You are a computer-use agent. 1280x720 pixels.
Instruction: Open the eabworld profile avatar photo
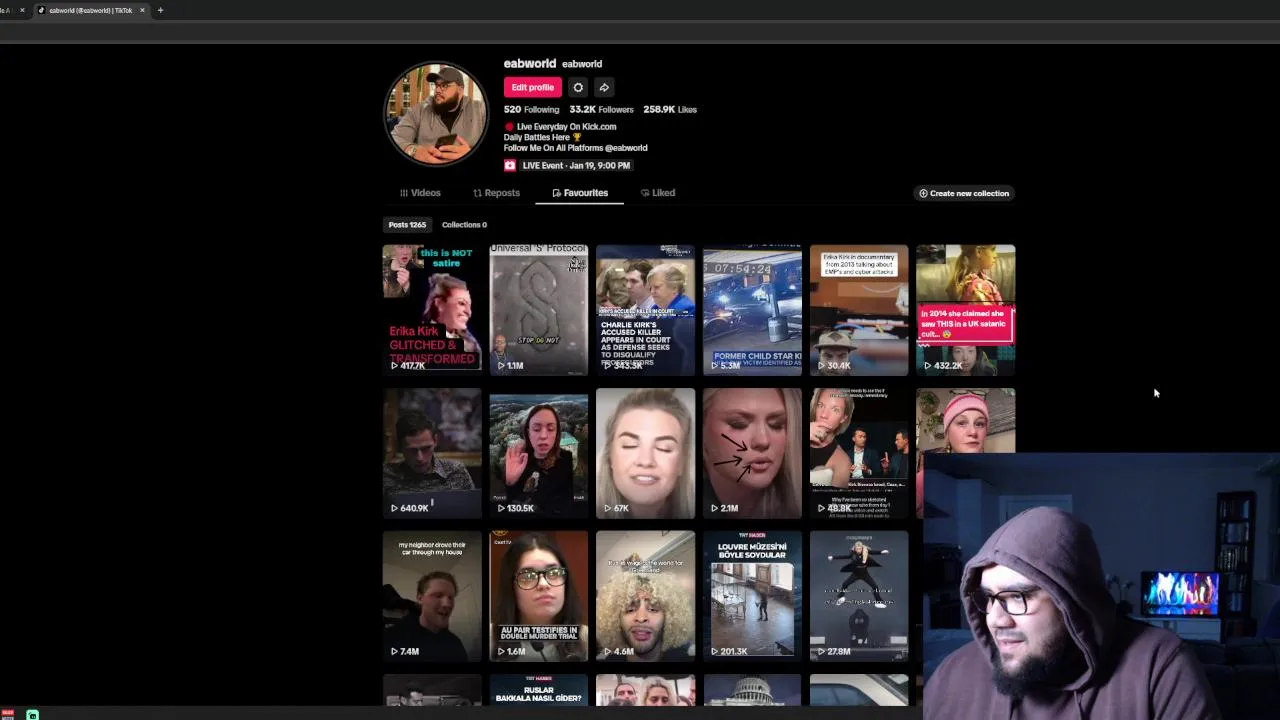(436, 114)
